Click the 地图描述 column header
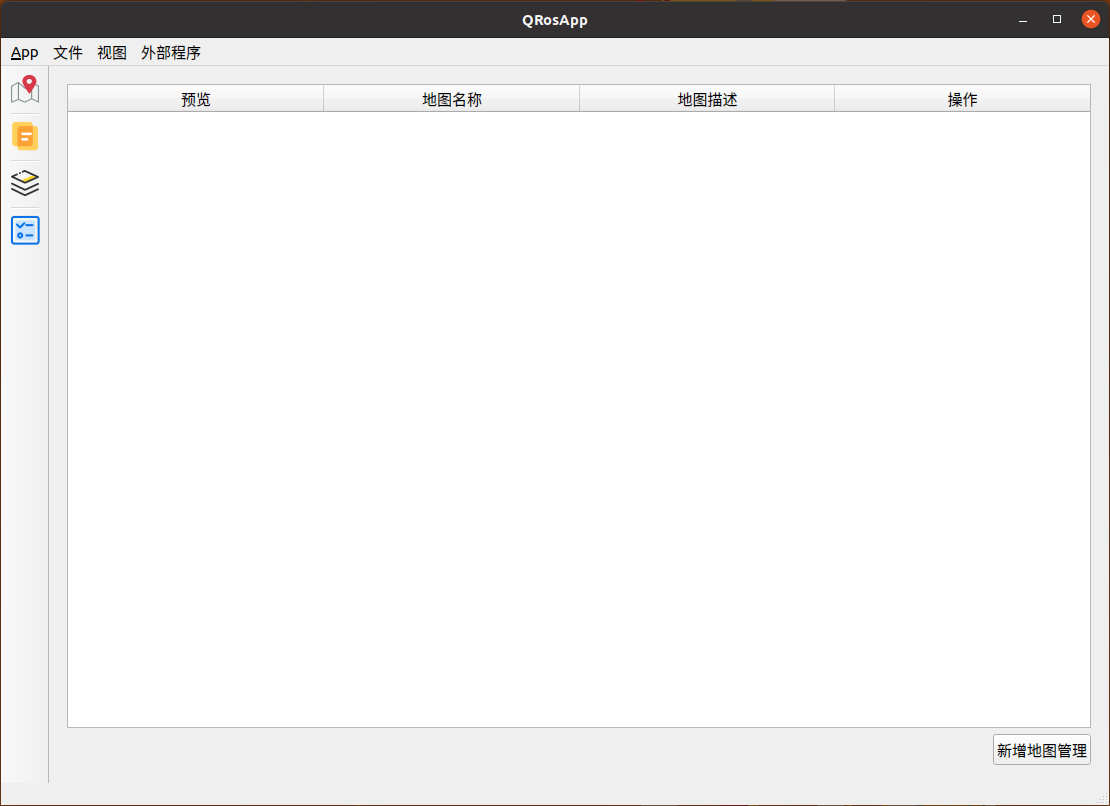The height and width of the screenshot is (806, 1110). point(707,99)
